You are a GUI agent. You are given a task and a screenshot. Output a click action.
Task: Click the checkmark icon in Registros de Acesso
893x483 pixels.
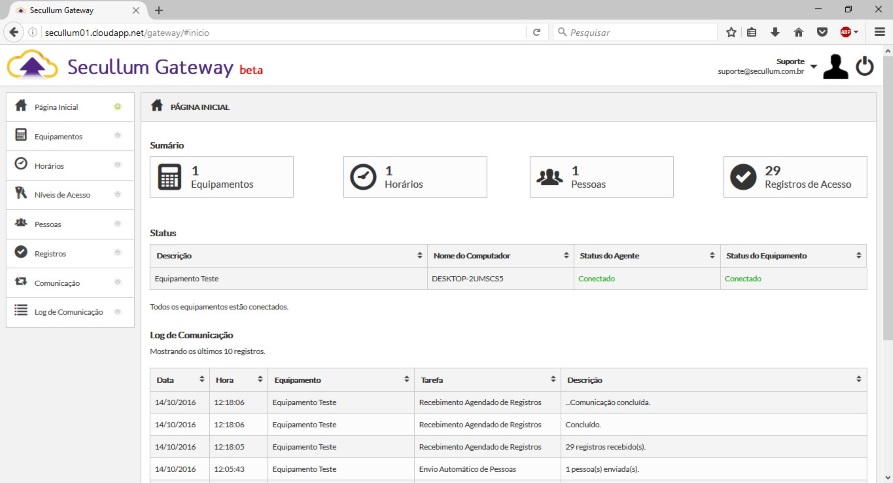(x=743, y=177)
